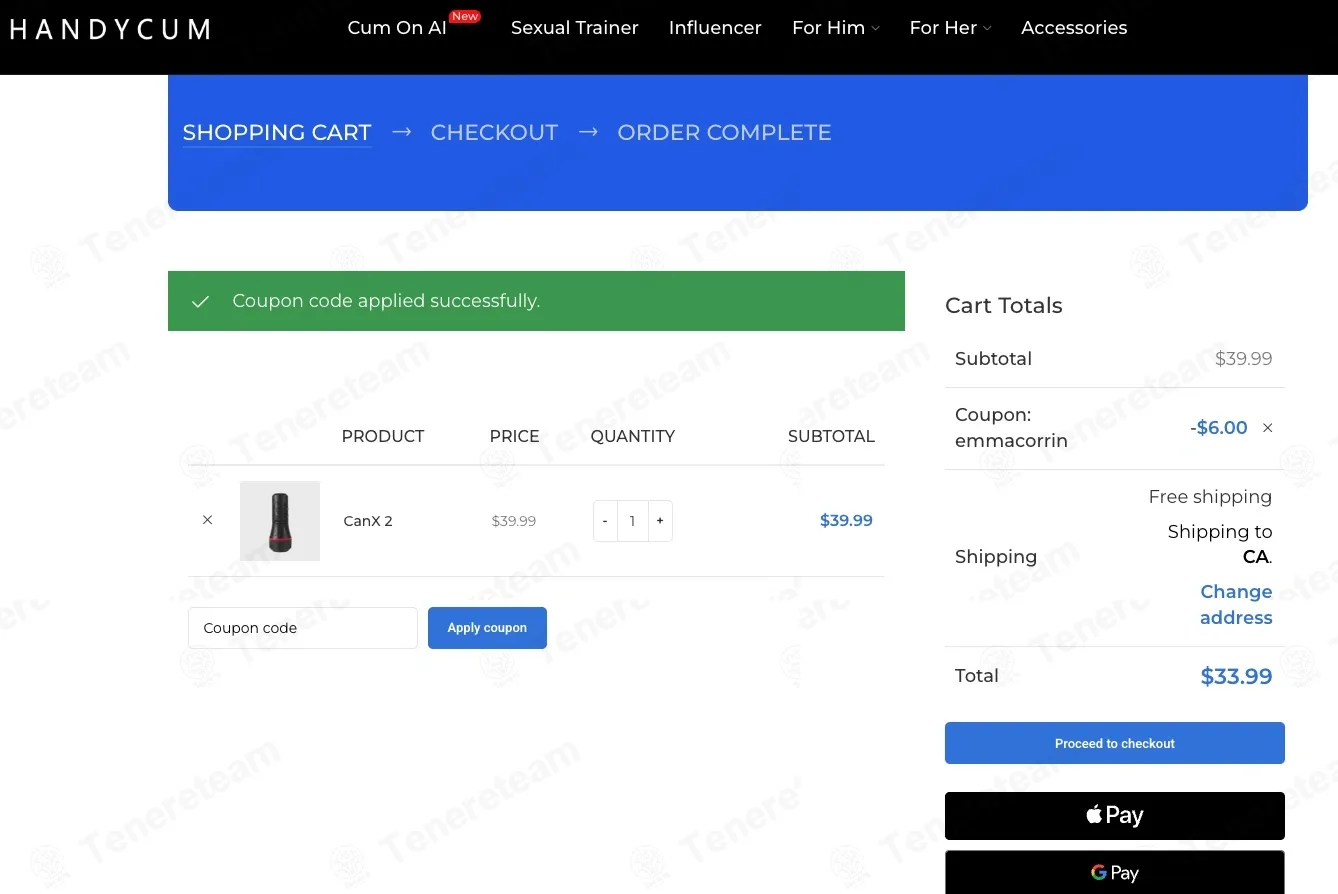The width and height of the screenshot is (1338, 894).
Task: Click the quantity number field
Action: point(632,521)
